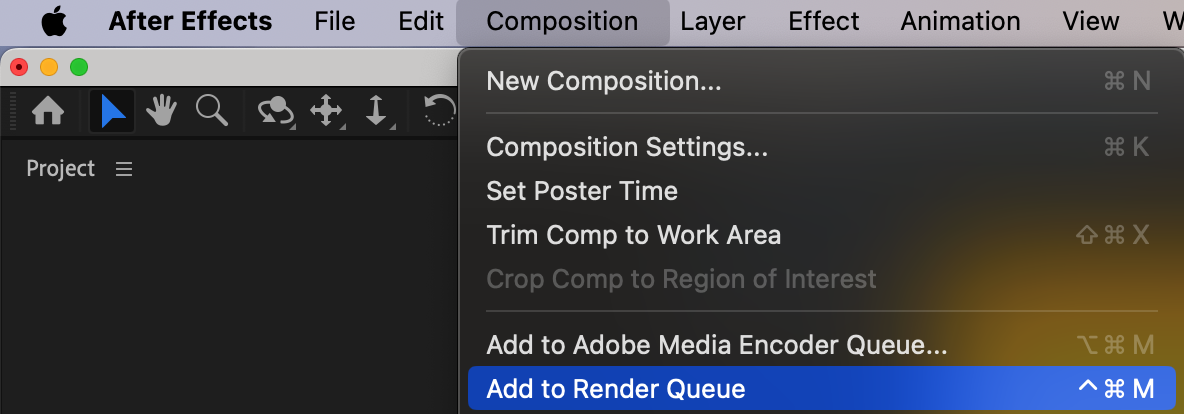Click the Home icon in toolbar
This screenshot has height=414, width=1184.
(x=48, y=111)
